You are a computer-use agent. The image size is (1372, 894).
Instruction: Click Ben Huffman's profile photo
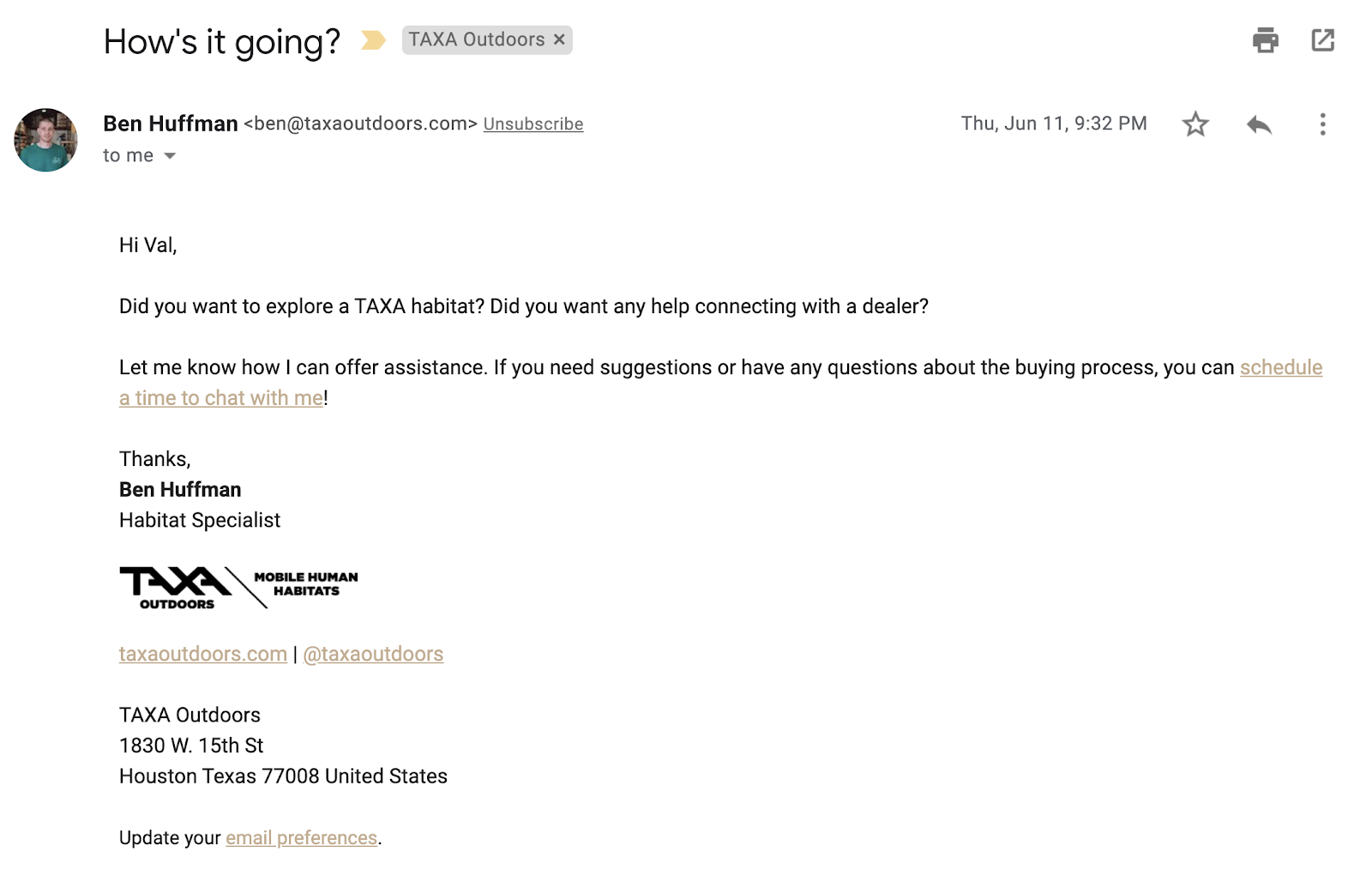click(46, 140)
